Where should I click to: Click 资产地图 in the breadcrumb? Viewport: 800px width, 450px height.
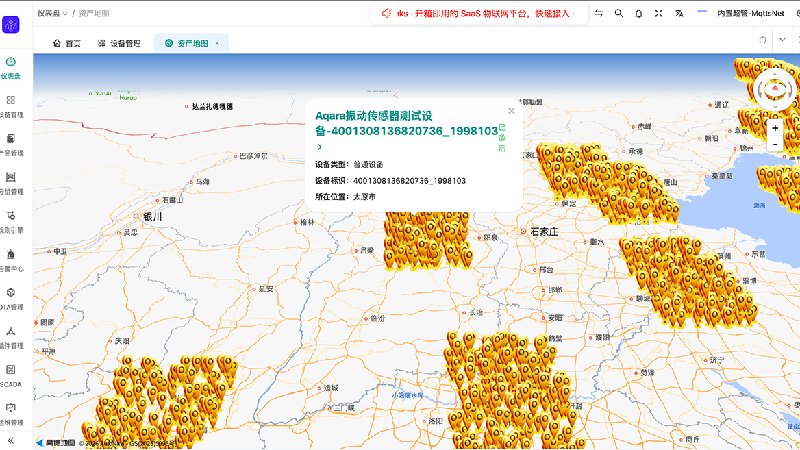pos(94,13)
